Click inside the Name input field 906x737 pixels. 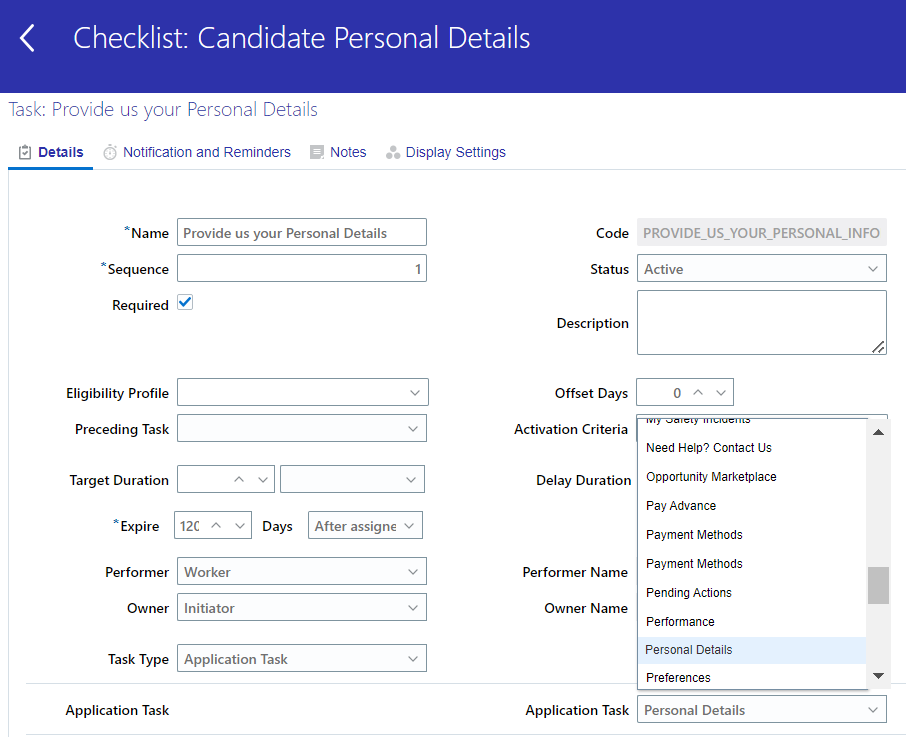300,231
